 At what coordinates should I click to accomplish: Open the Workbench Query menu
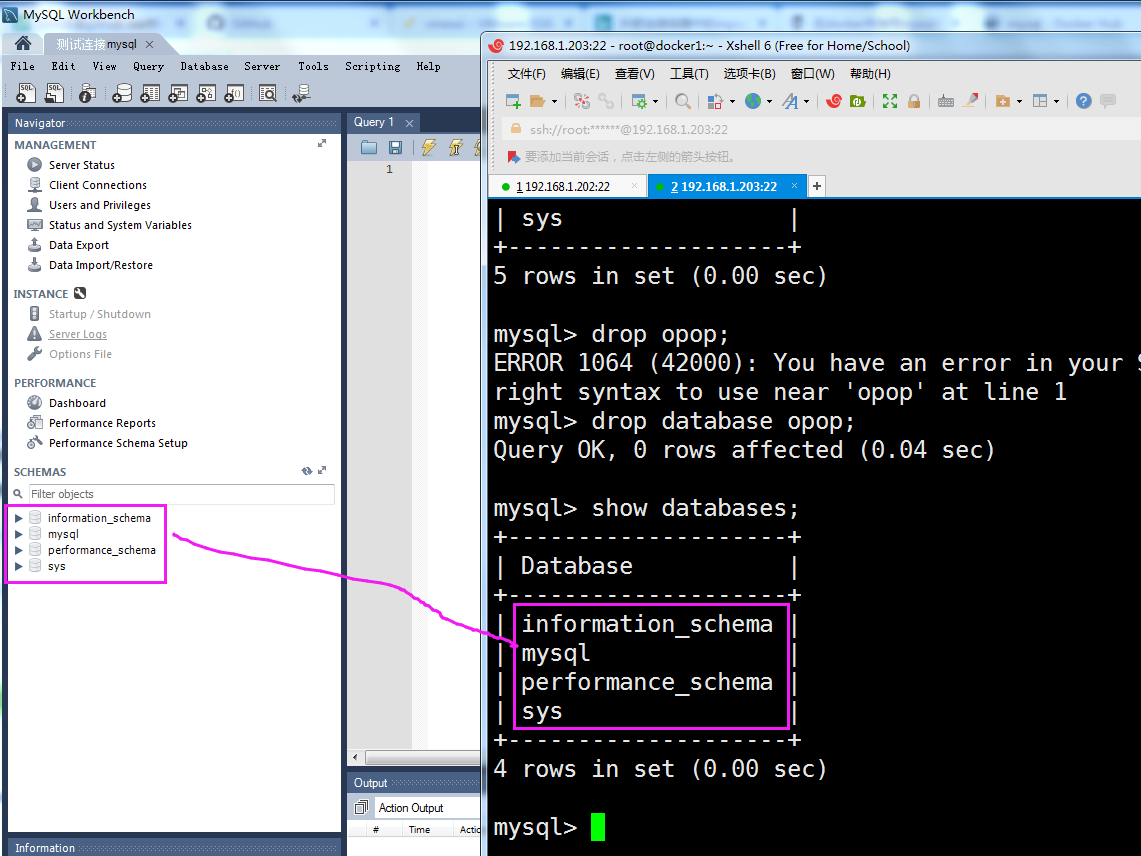click(x=148, y=66)
